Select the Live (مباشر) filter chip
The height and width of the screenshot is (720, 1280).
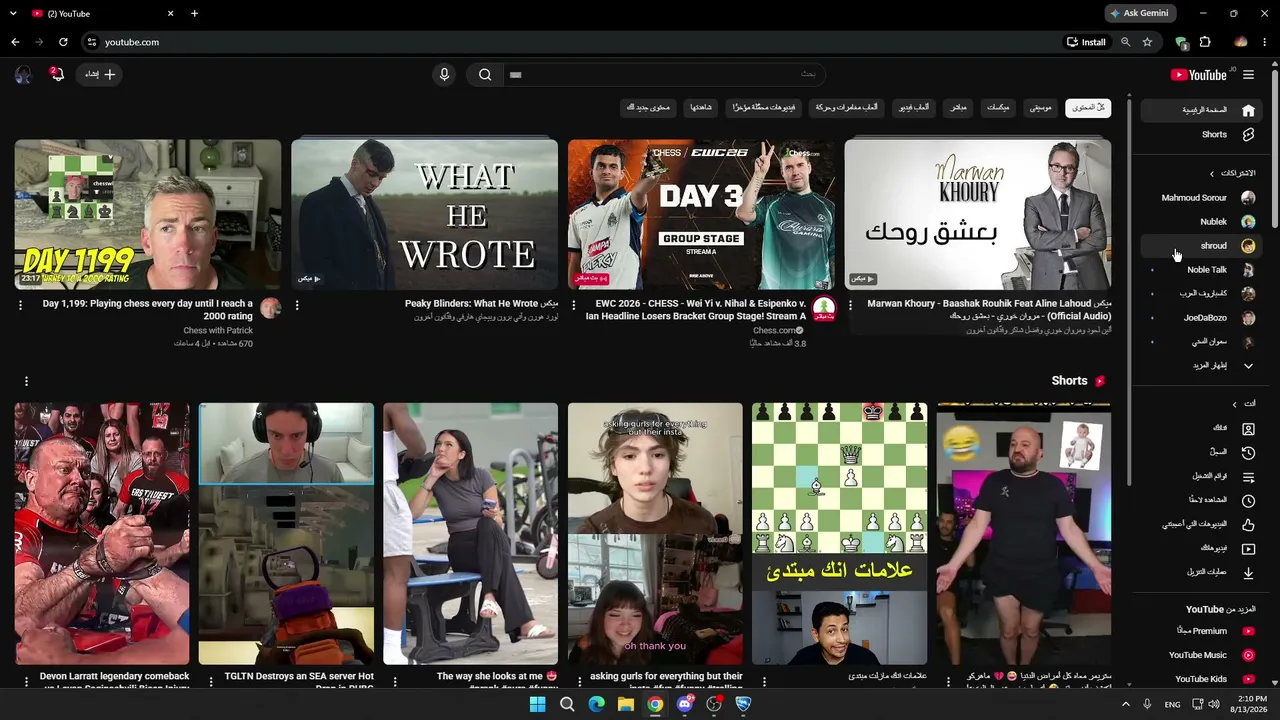(957, 107)
